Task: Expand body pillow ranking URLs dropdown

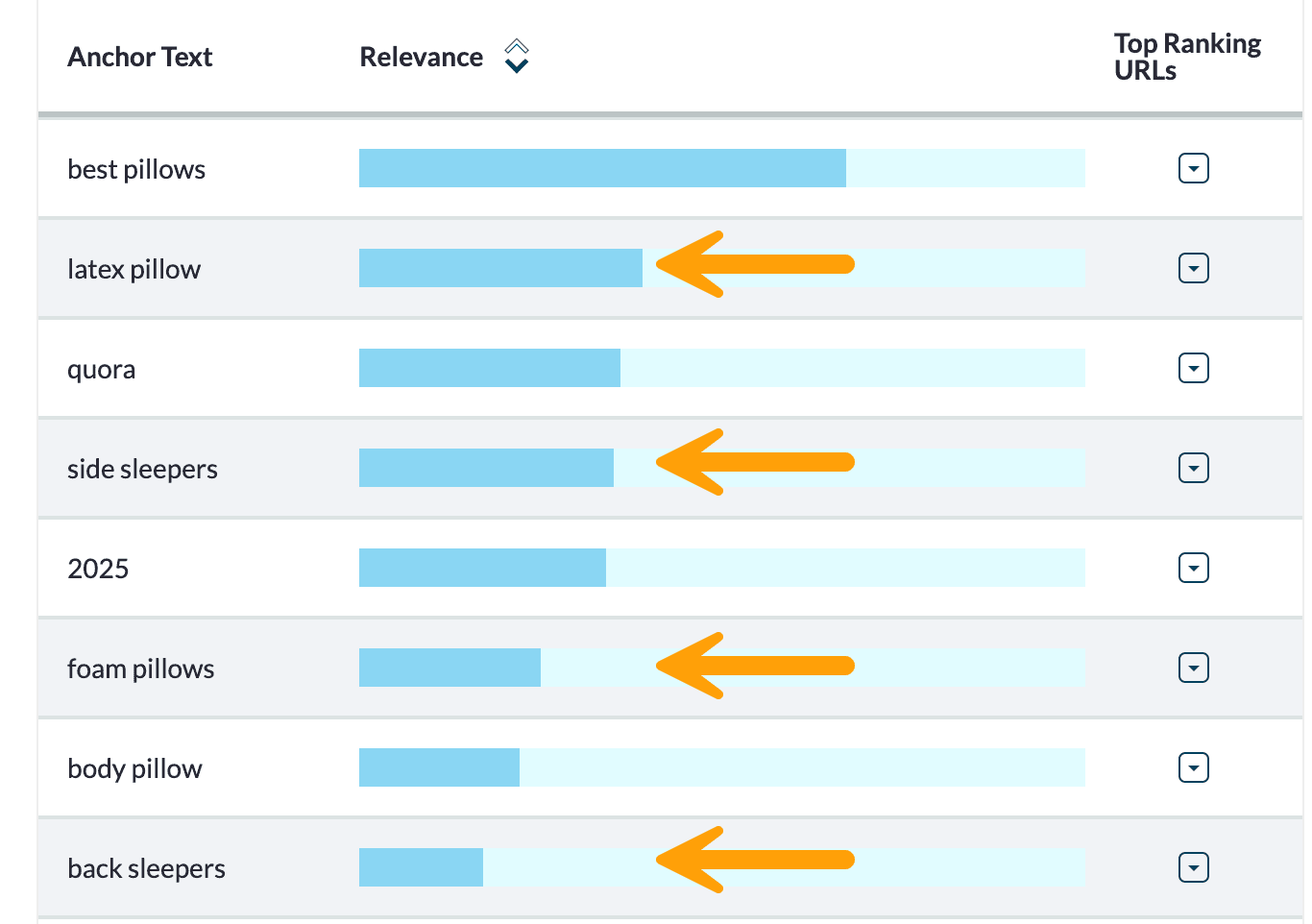Action: [x=1193, y=768]
